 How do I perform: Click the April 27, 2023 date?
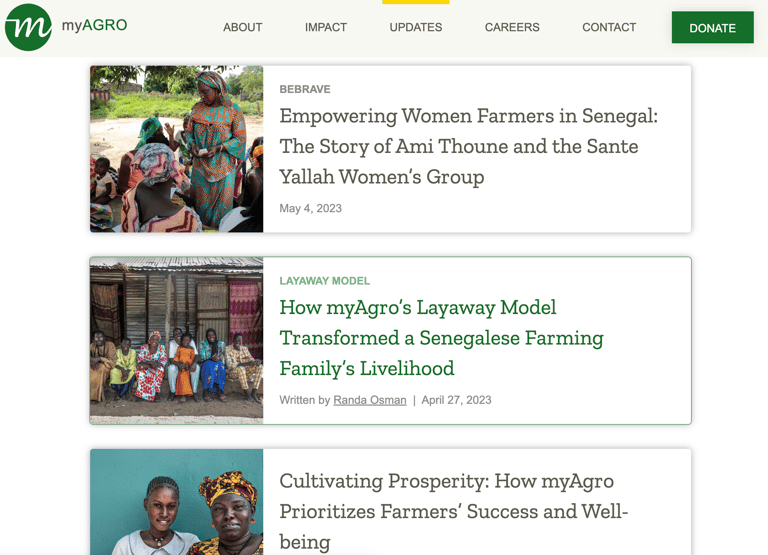click(x=456, y=400)
